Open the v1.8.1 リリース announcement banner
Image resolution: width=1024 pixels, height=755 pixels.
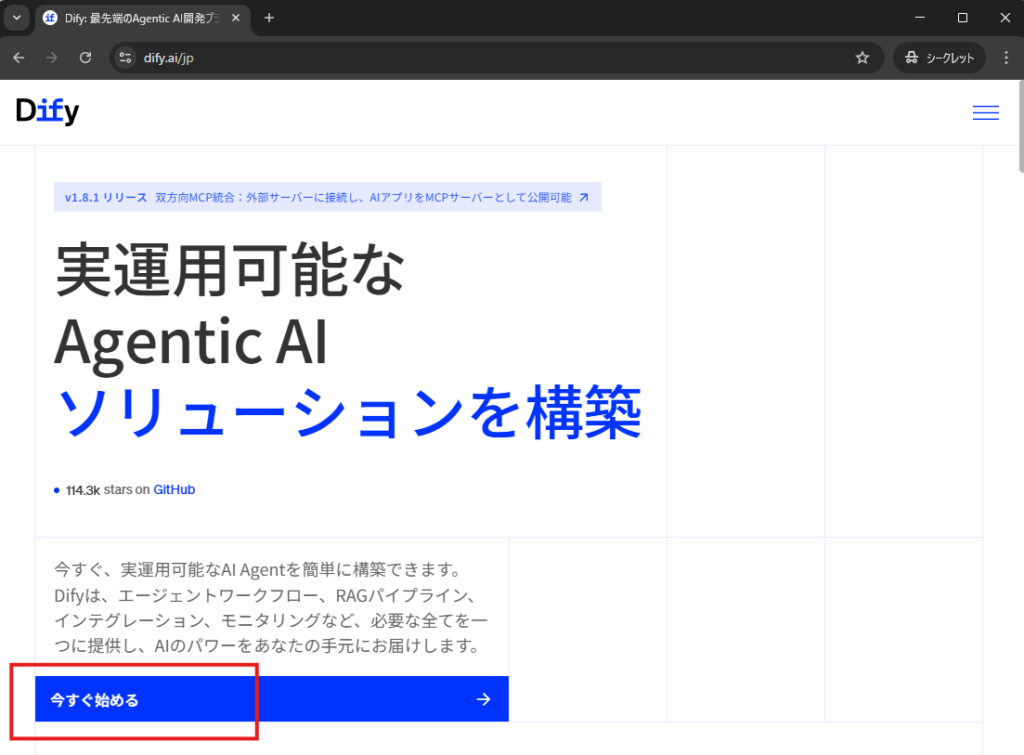point(327,197)
